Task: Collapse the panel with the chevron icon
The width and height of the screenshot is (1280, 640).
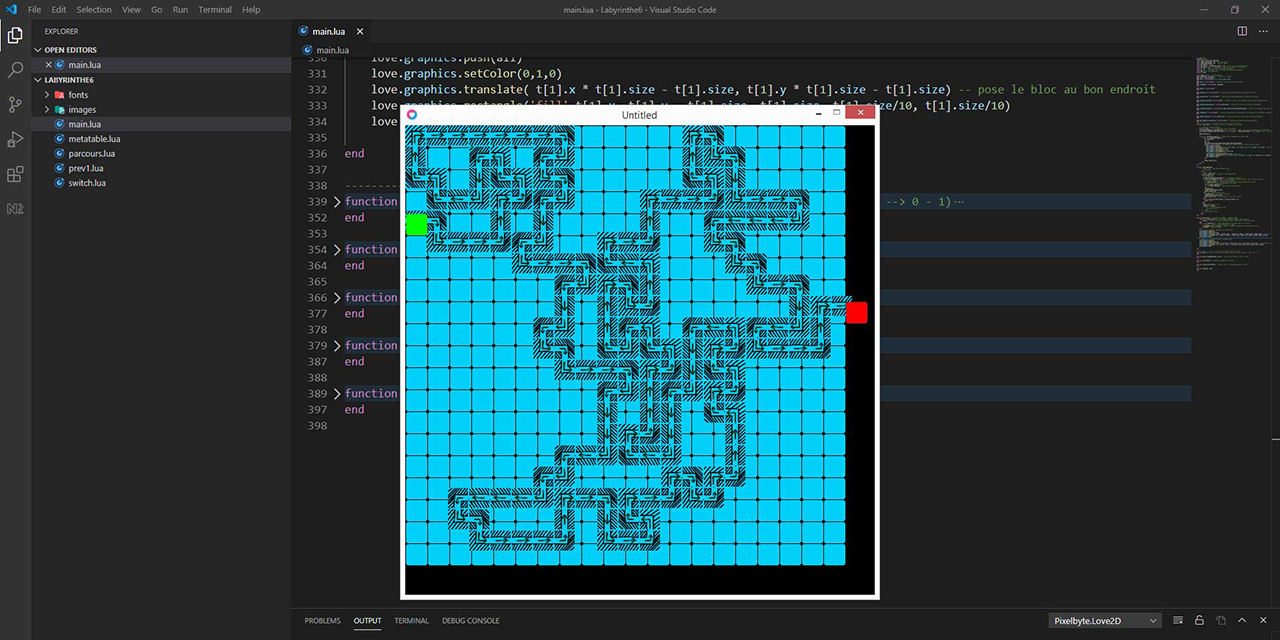Action: [x=1242, y=620]
